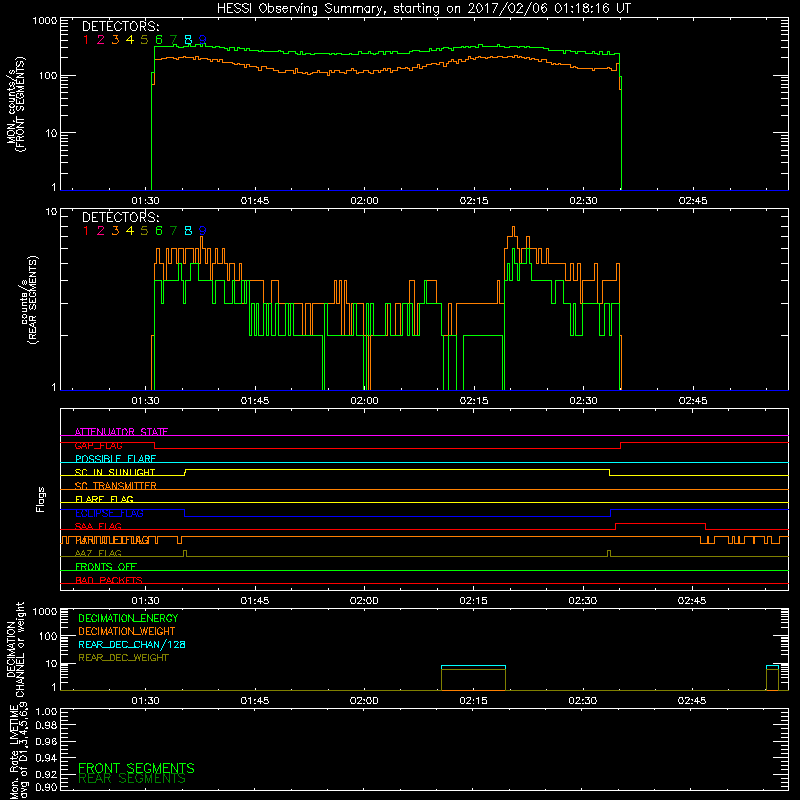The image size is (800, 800).
Task: Click the REAR_DEC_CHAN/128 legend entry
Action: [132, 644]
